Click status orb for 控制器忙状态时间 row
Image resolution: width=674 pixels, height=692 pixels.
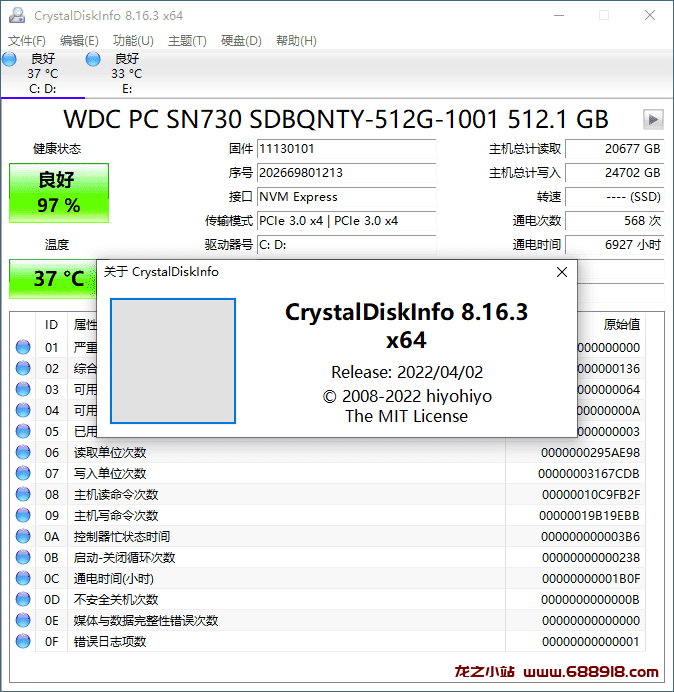[x=23, y=537]
